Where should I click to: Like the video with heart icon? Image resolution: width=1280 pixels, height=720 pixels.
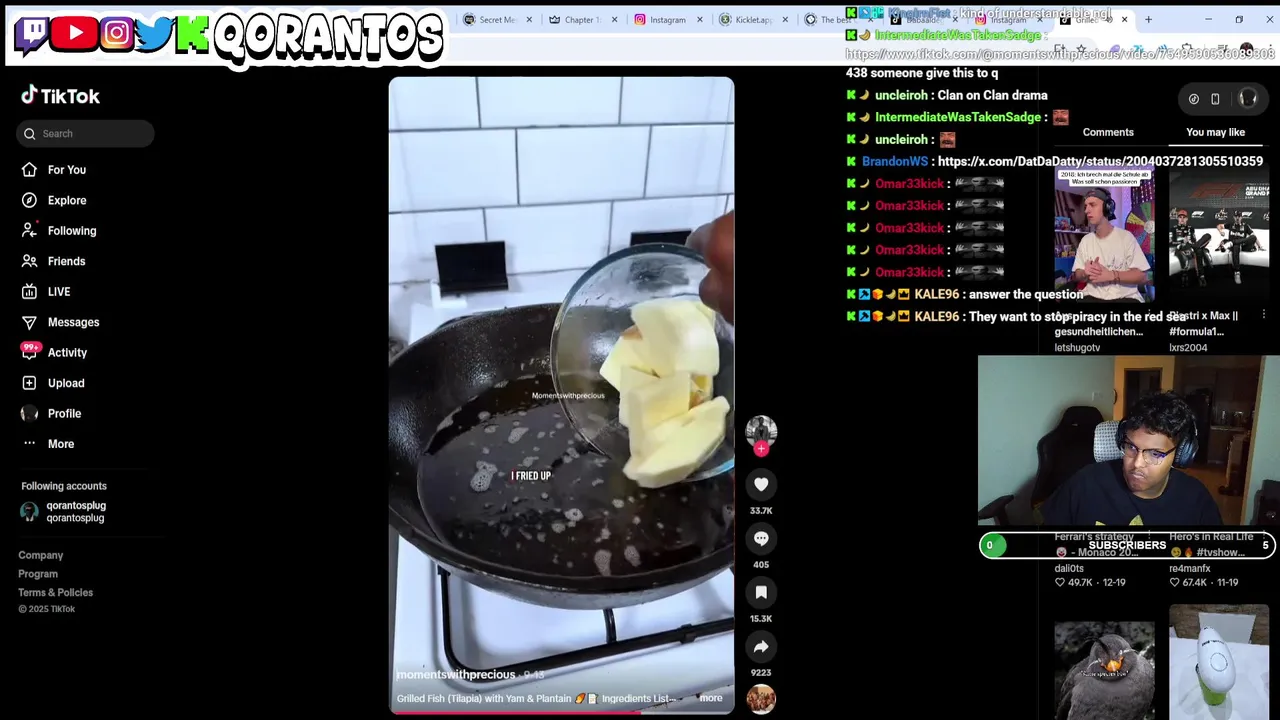click(x=761, y=484)
